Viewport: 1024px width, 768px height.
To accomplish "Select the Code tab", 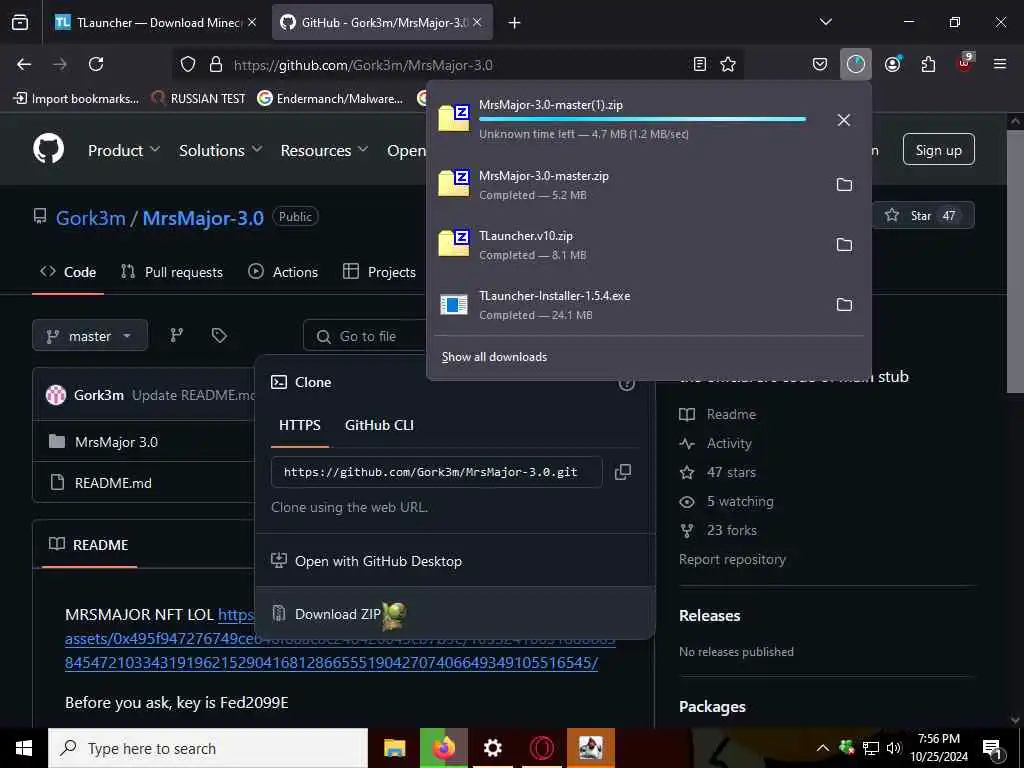I will click(x=68, y=272).
